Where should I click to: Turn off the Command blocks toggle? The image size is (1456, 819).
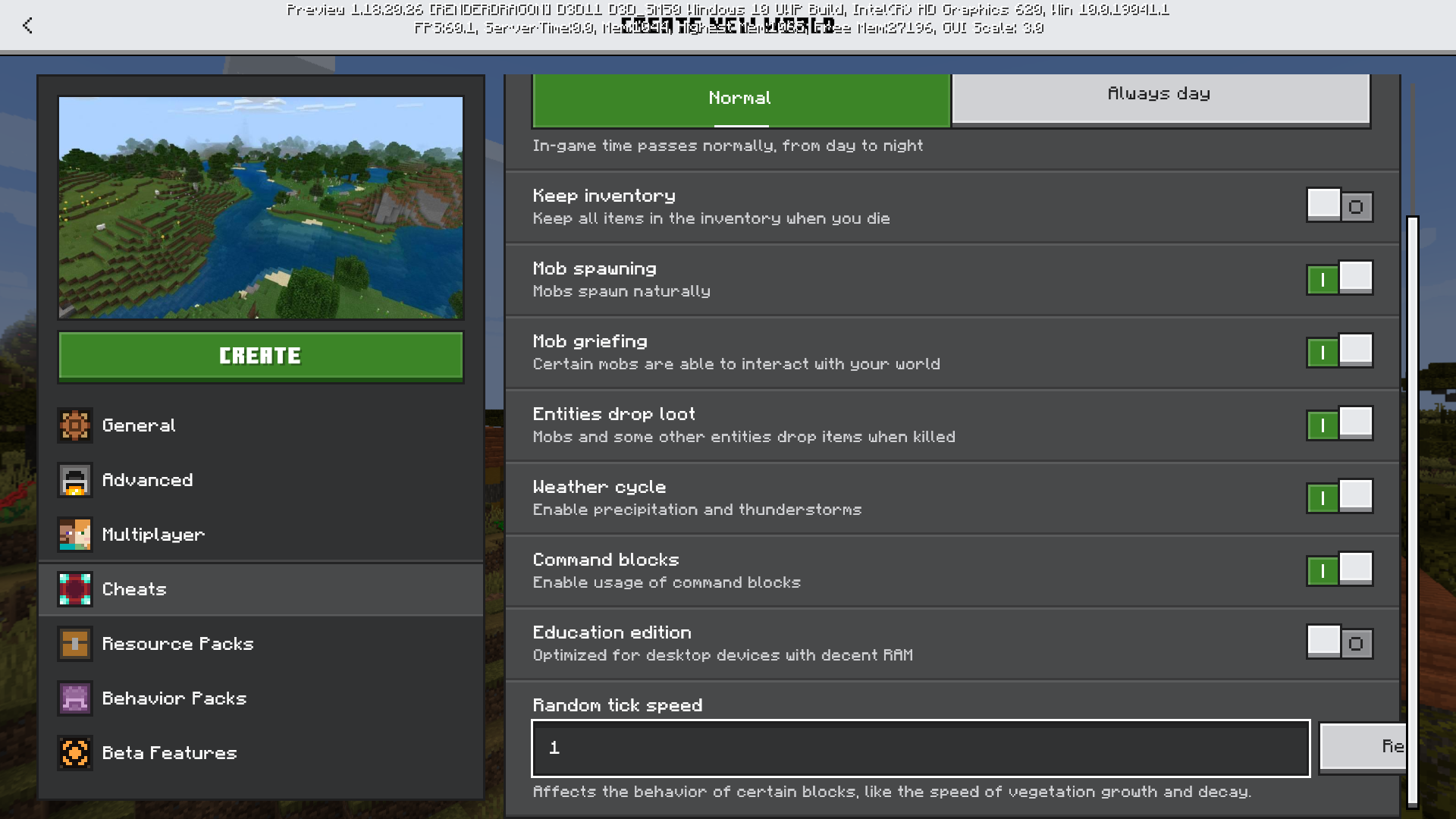1339,570
